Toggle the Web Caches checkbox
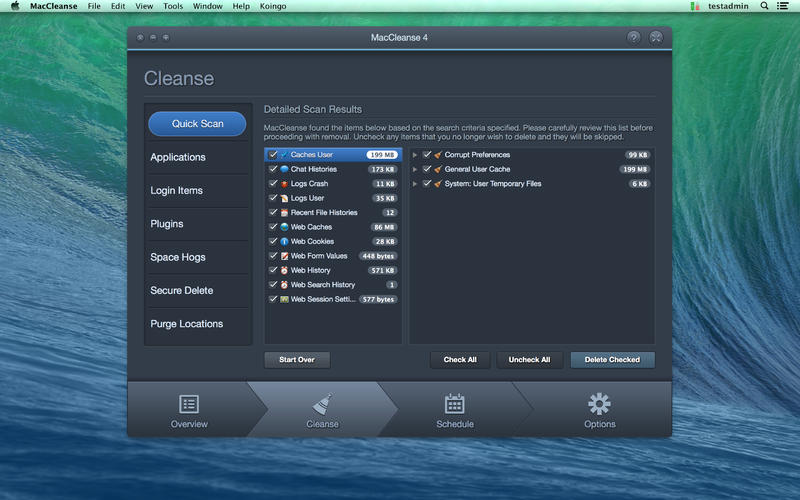The image size is (800, 500). coord(273,227)
